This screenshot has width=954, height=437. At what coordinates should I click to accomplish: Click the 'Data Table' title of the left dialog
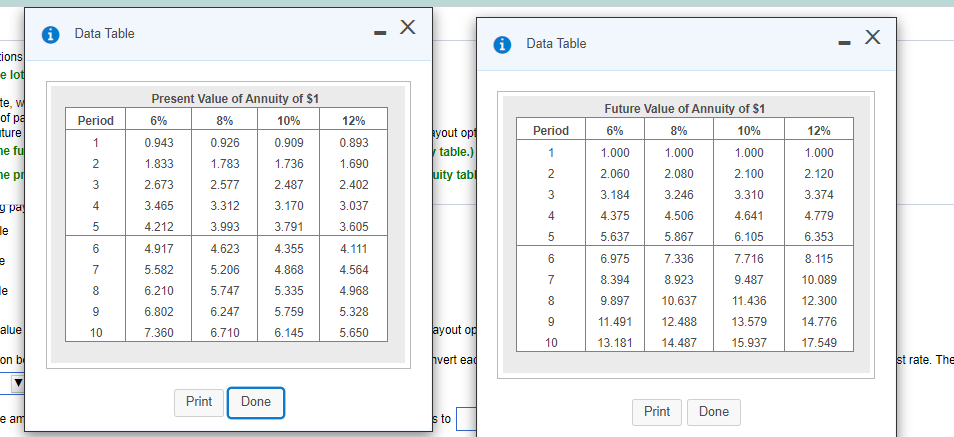pyautogui.click(x=104, y=33)
